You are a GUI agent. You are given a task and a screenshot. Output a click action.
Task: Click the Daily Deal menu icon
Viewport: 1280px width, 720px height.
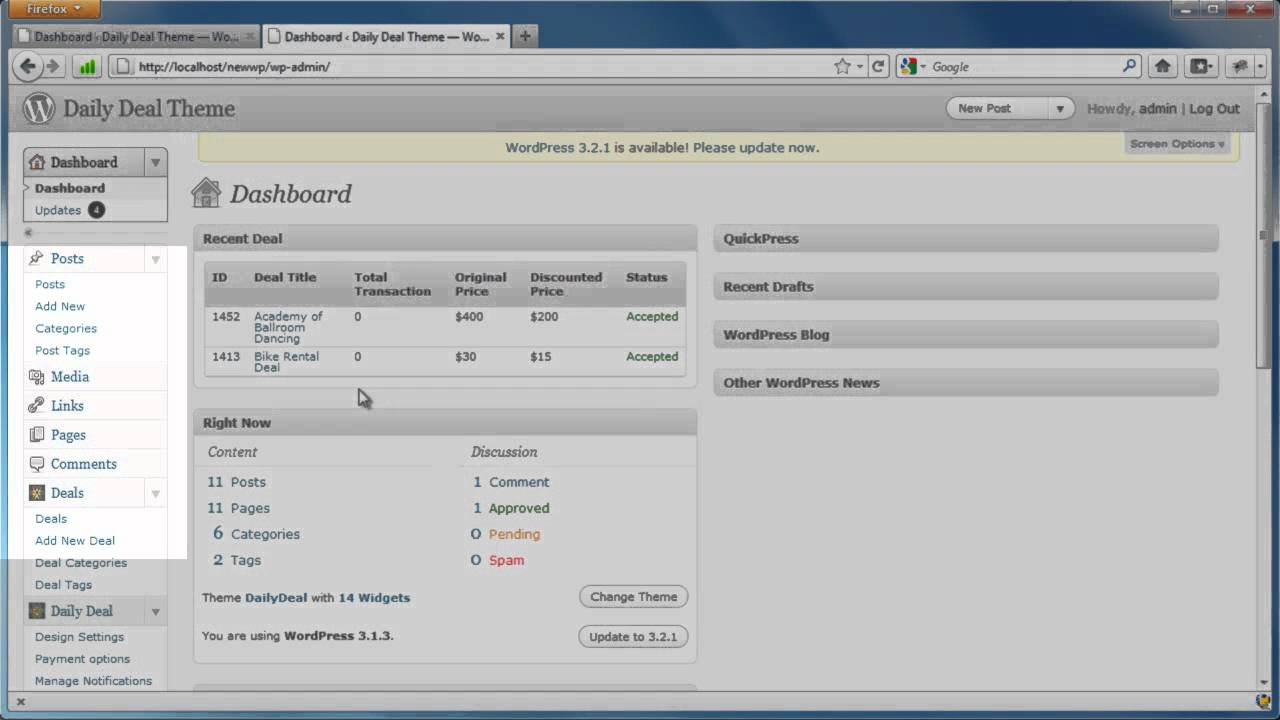click(37, 611)
